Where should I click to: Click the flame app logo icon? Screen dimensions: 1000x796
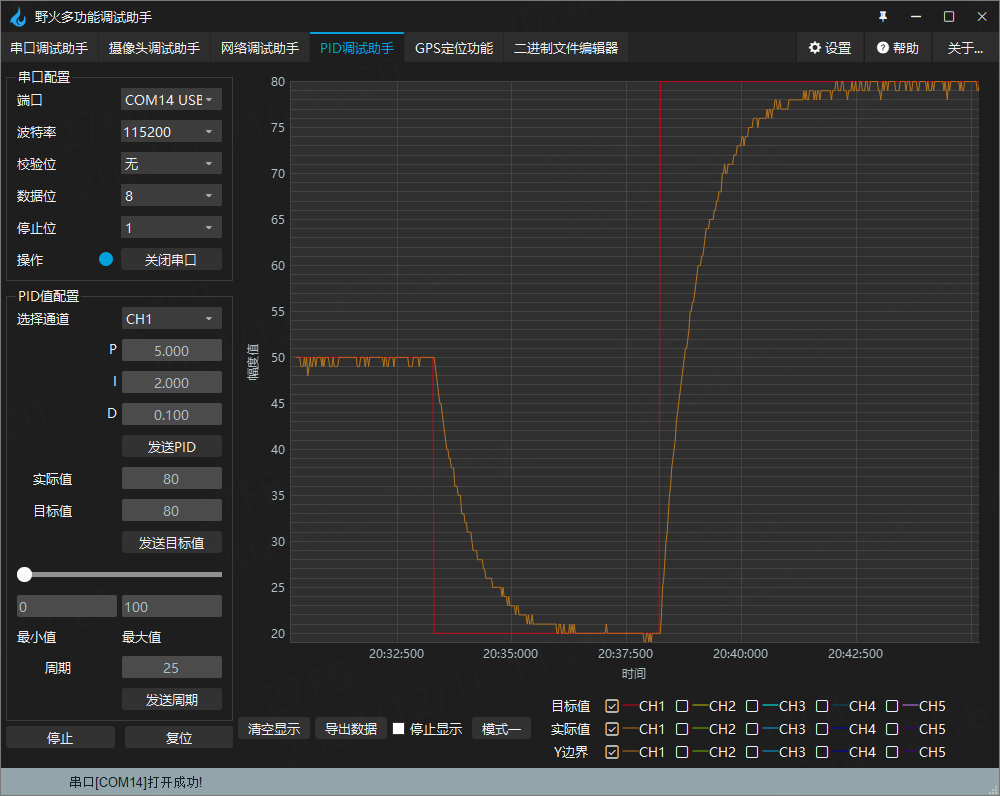18,17
